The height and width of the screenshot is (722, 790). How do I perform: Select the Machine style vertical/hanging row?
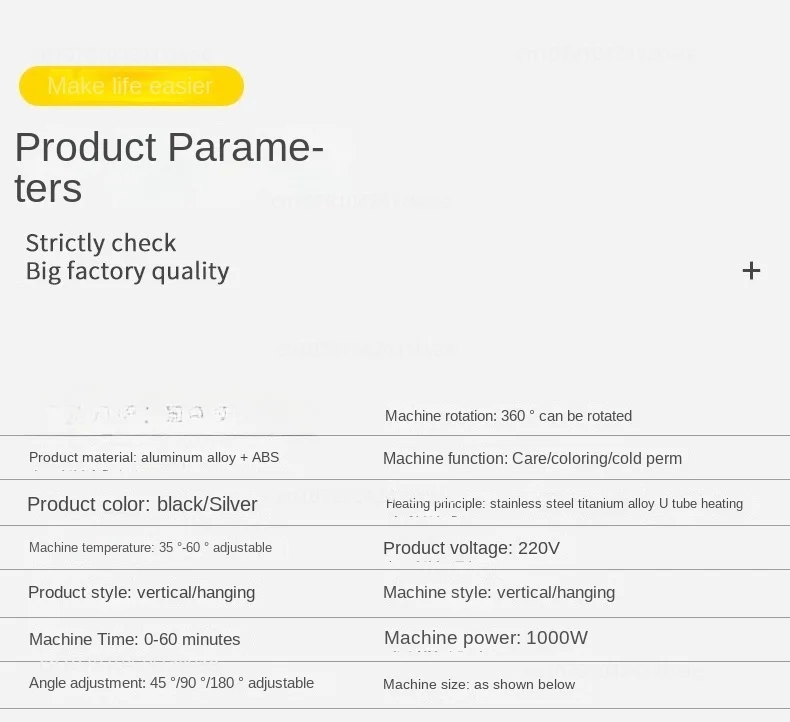coord(499,592)
